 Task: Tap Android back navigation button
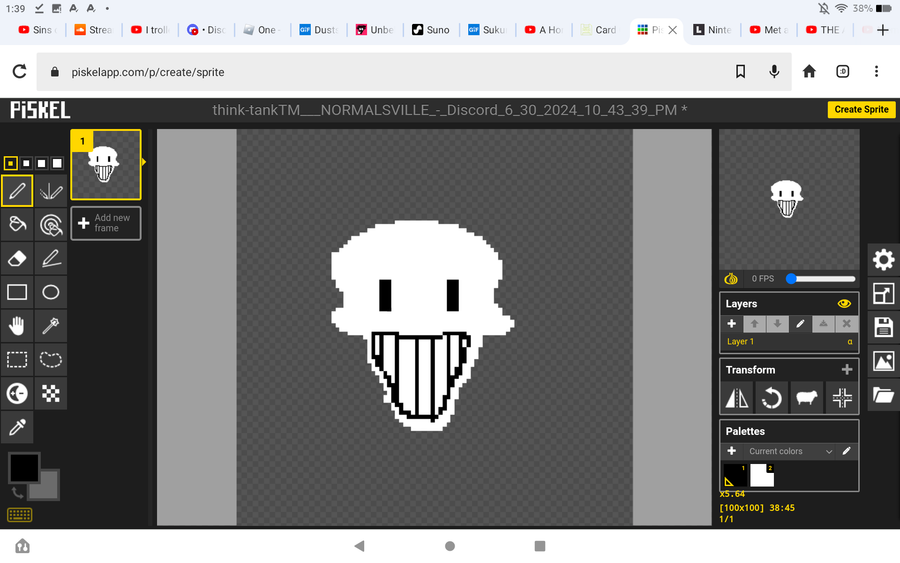click(359, 546)
